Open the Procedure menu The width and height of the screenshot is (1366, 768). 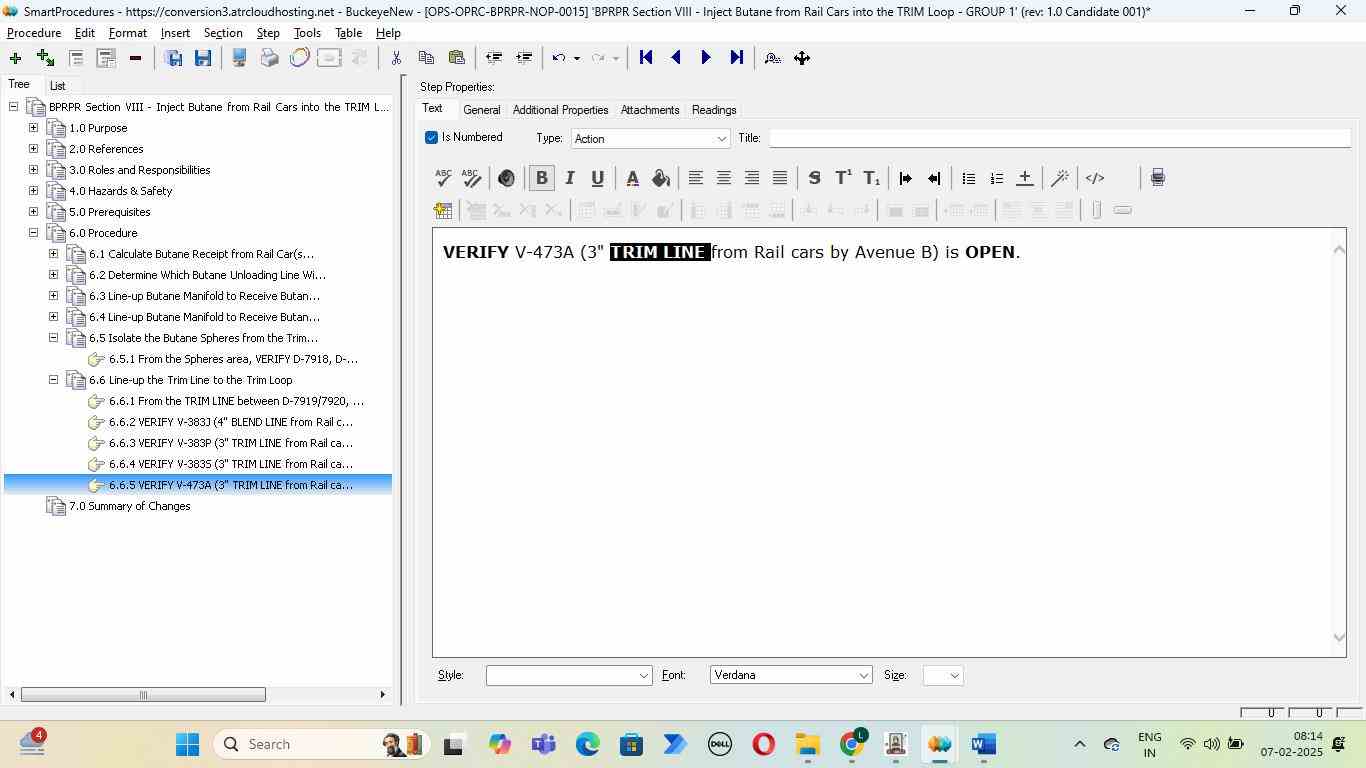[x=34, y=33]
